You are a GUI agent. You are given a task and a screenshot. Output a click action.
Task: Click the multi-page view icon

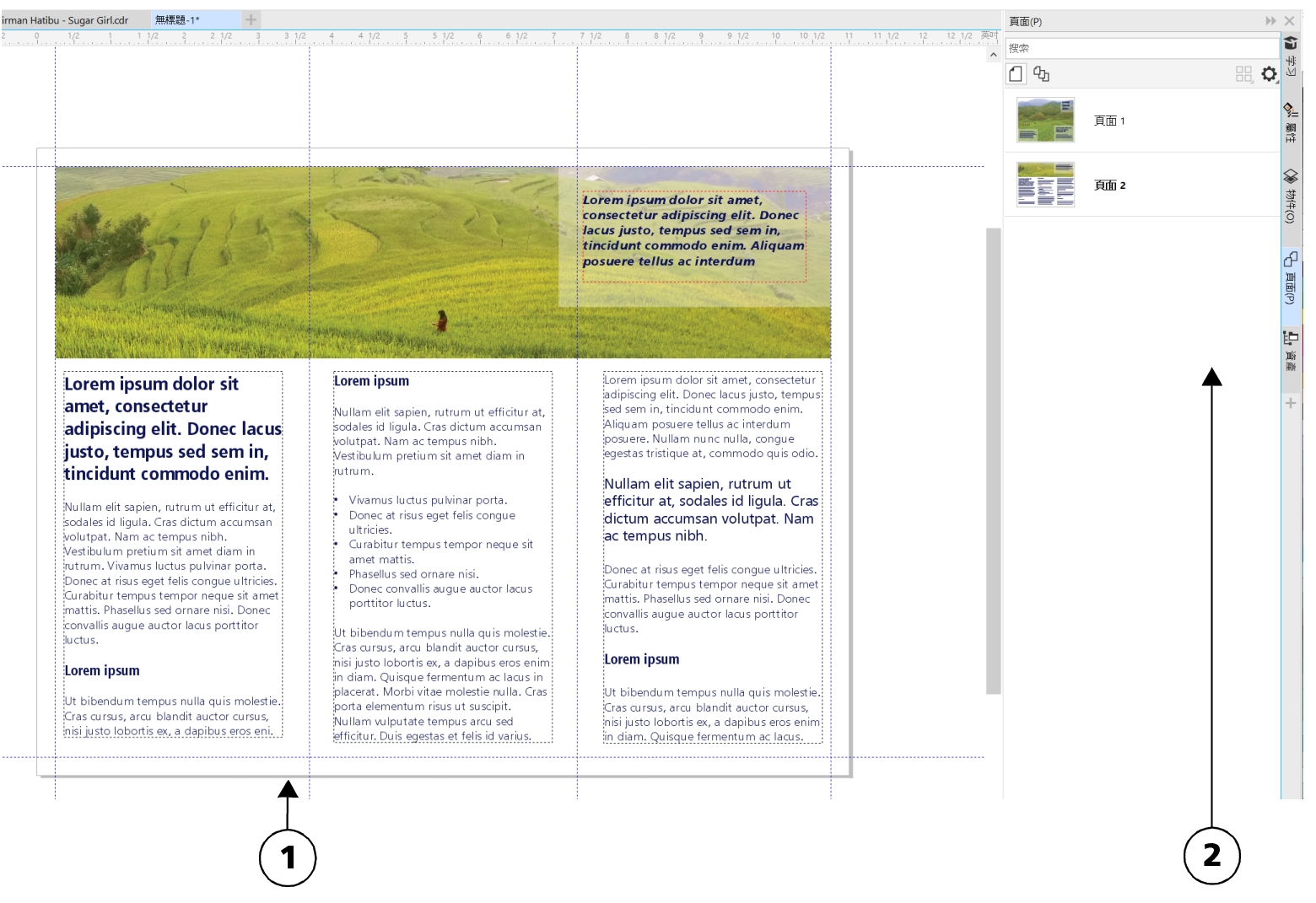click(x=1042, y=74)
